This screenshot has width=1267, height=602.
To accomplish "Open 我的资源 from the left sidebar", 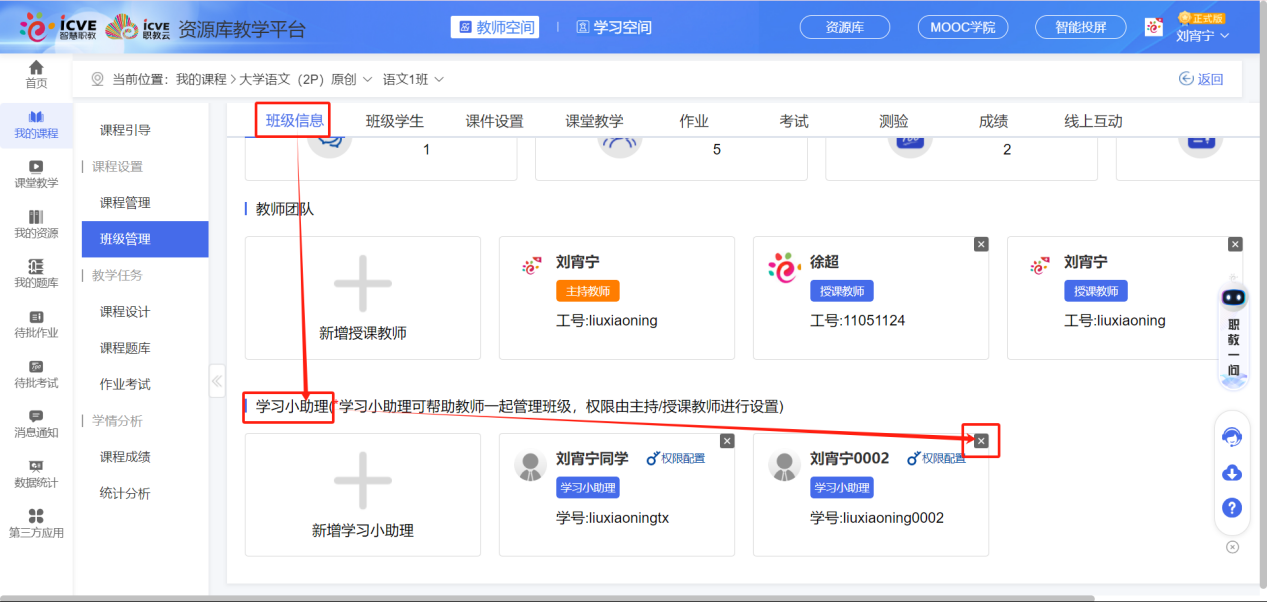I will [x=36, y=222].
